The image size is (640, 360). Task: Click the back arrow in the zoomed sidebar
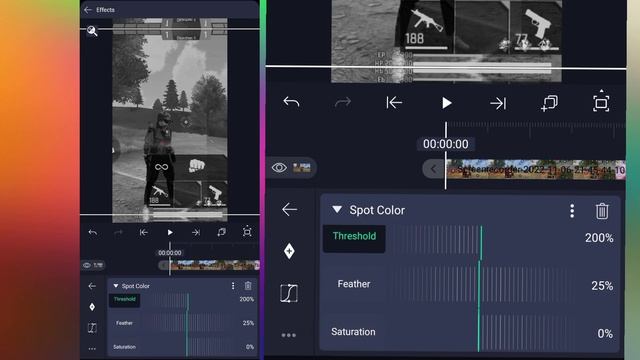(289, 210)
